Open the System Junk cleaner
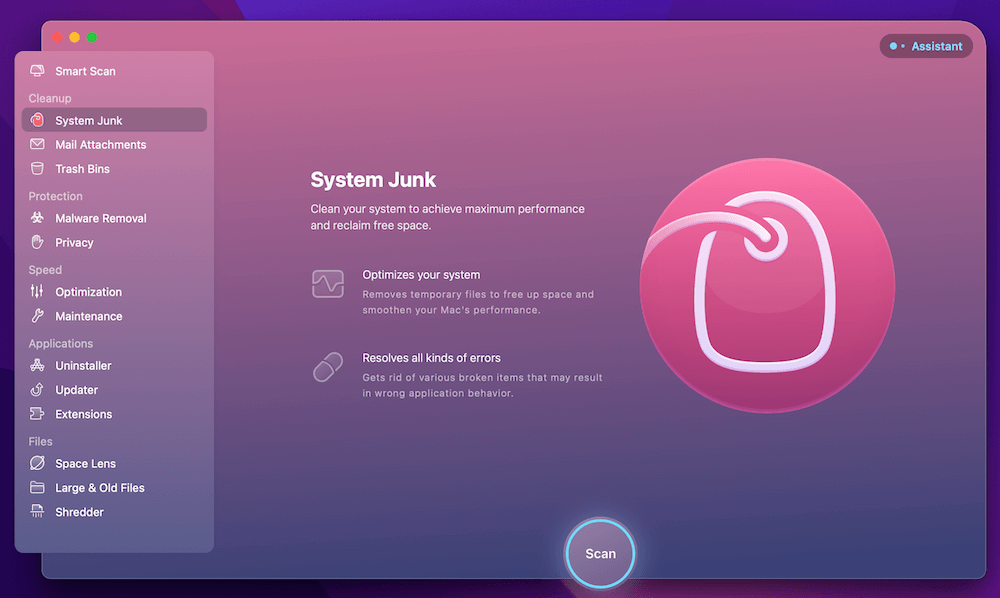 coord(88,119)
